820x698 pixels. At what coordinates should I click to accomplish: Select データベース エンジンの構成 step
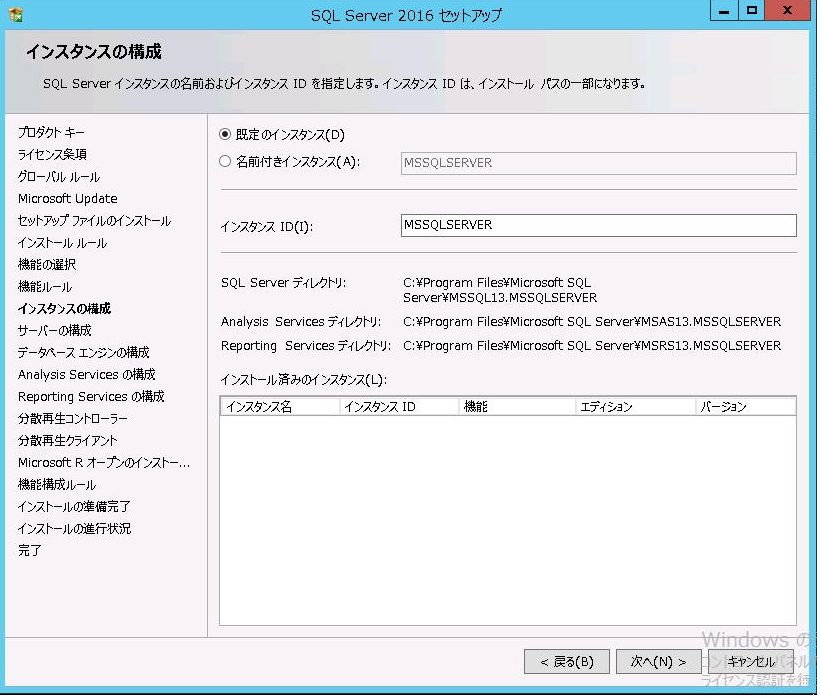click(x=83, y=352)
